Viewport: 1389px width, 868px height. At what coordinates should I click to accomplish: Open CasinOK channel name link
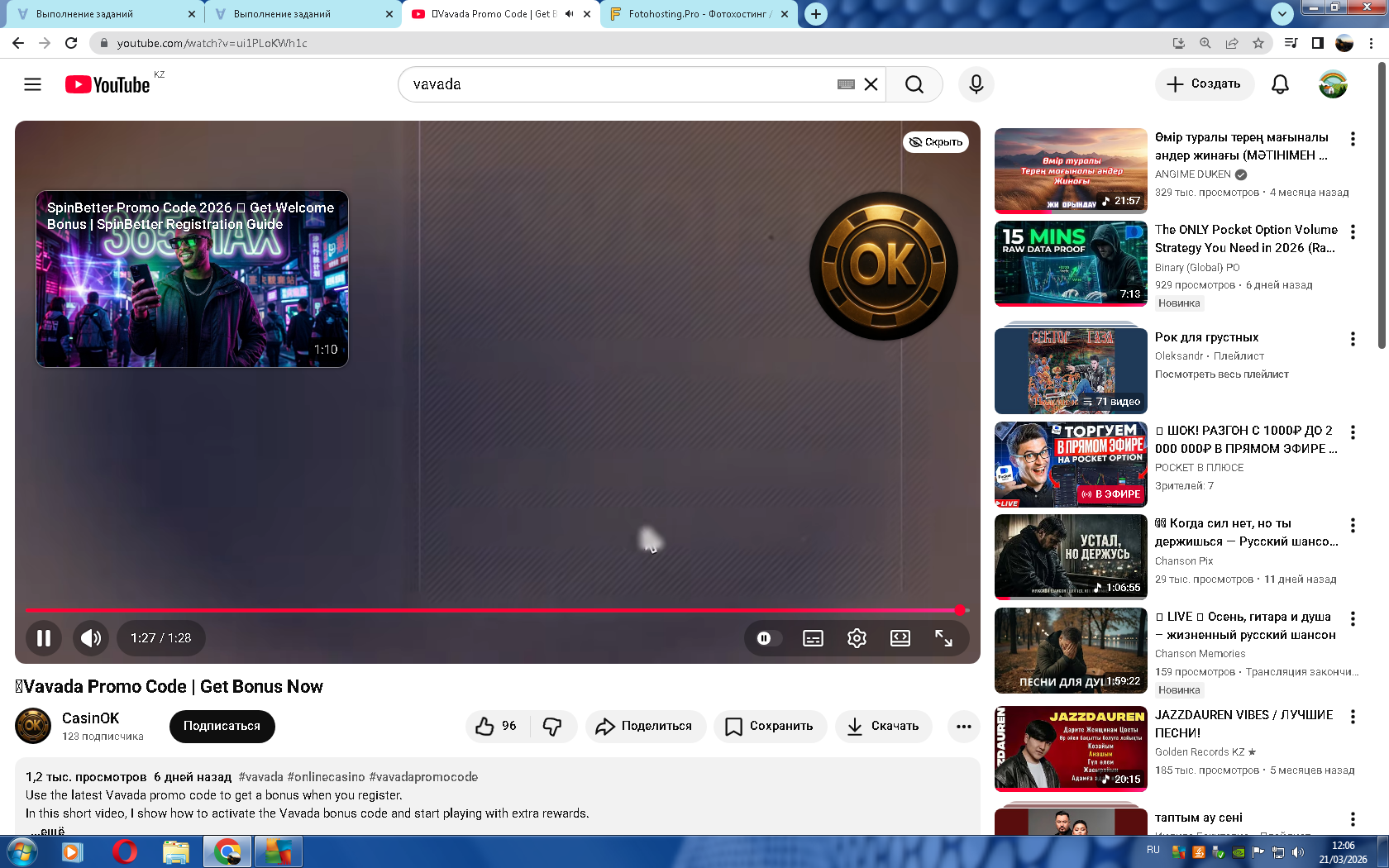pos(90,718)
